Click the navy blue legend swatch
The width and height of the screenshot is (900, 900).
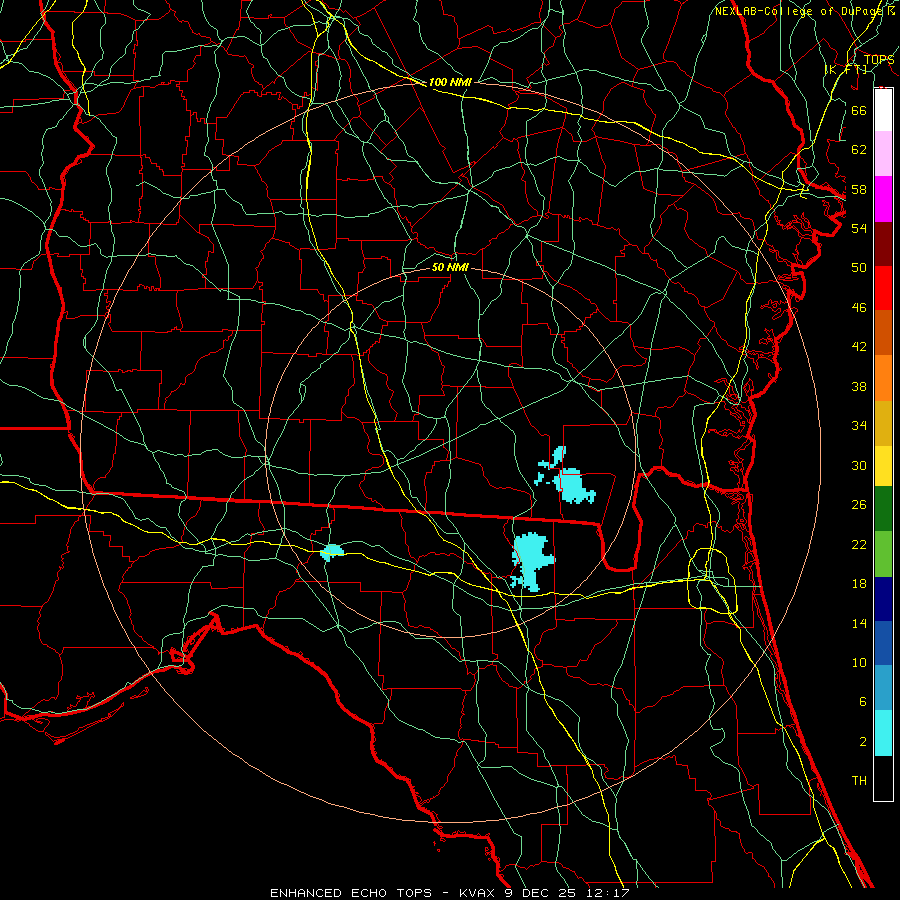point(883,599)
